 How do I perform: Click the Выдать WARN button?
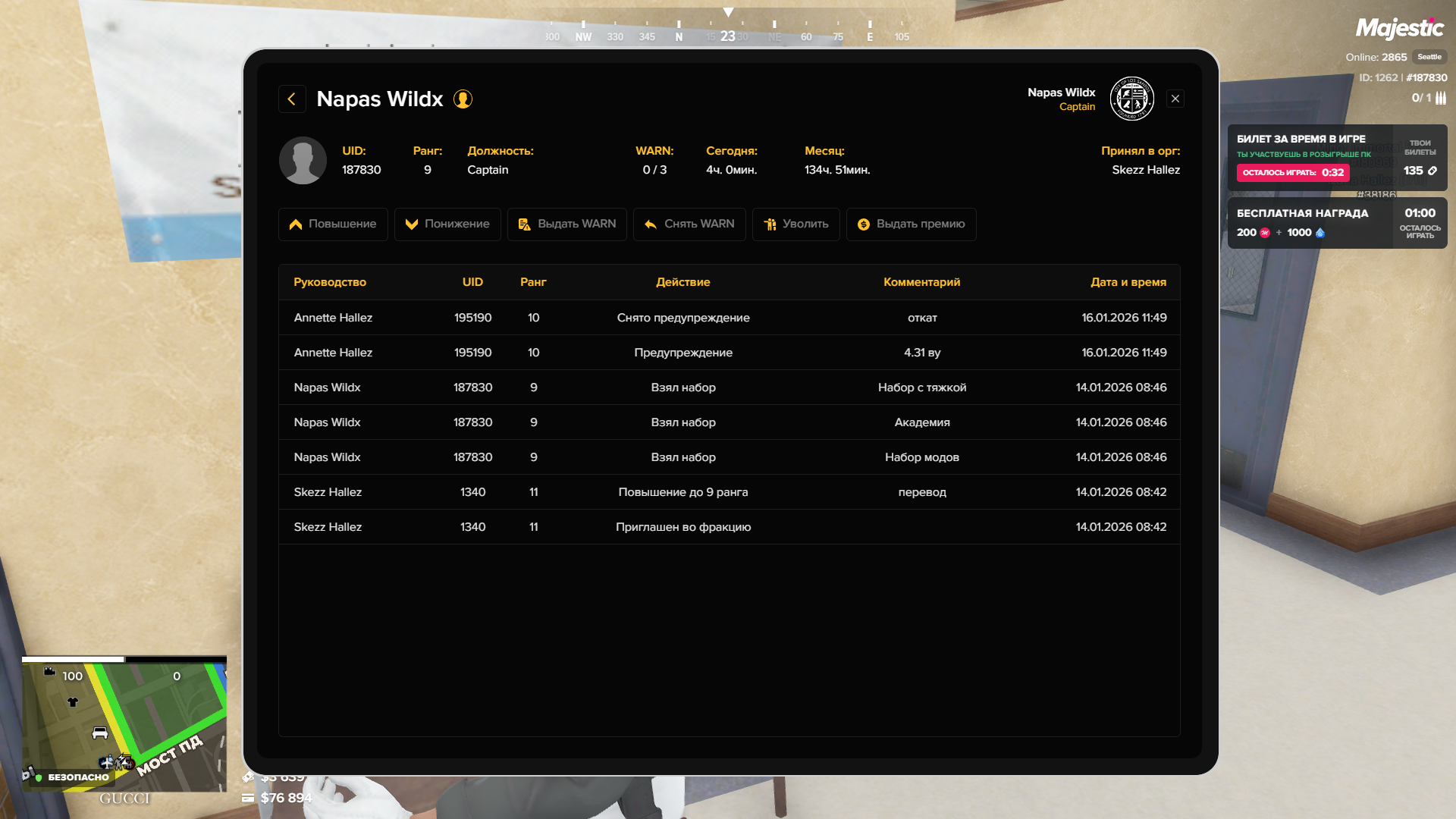pyautogui.click(x=566, y=224)
